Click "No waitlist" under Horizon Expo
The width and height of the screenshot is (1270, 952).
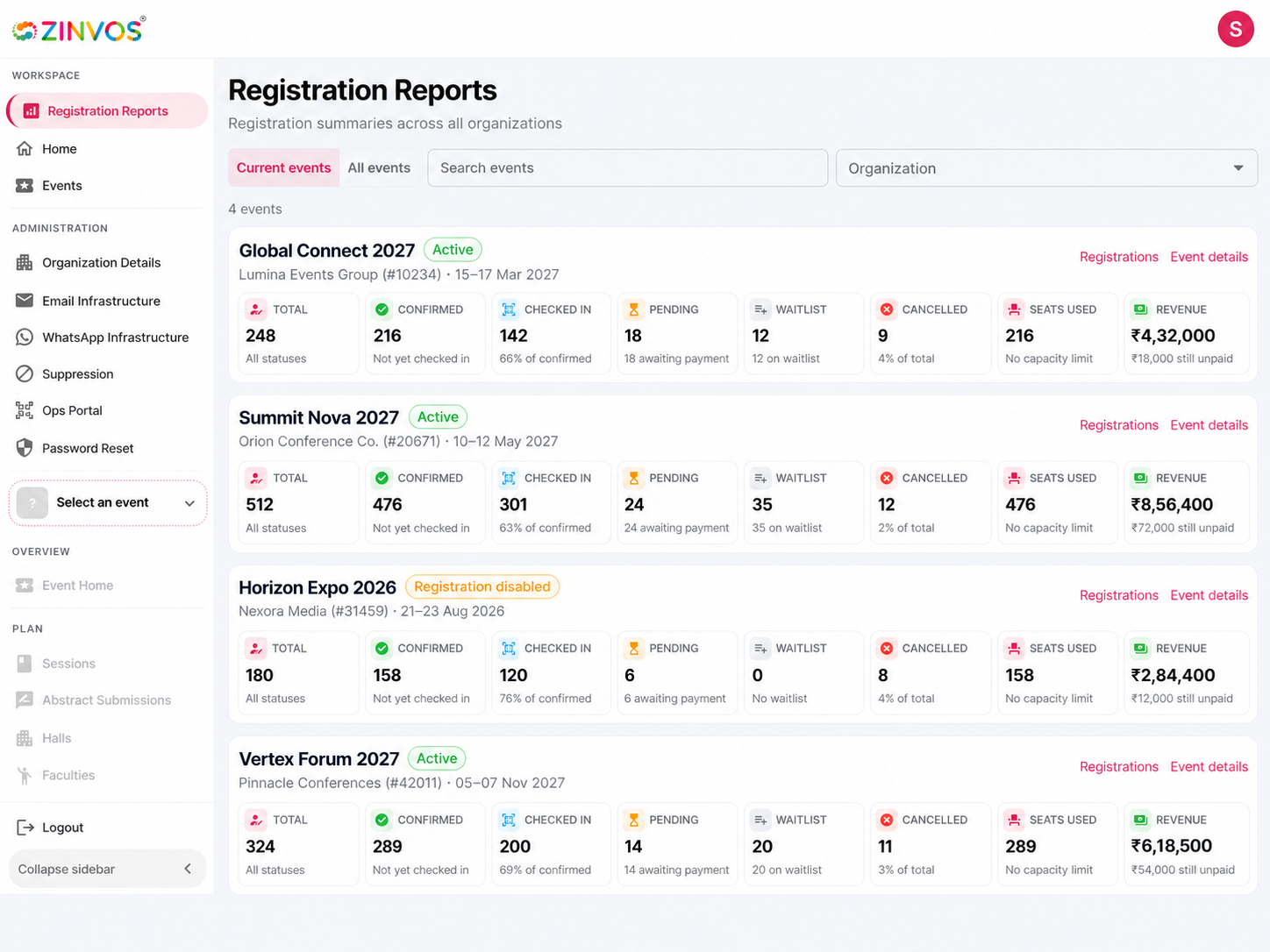[x=780, y=699]
